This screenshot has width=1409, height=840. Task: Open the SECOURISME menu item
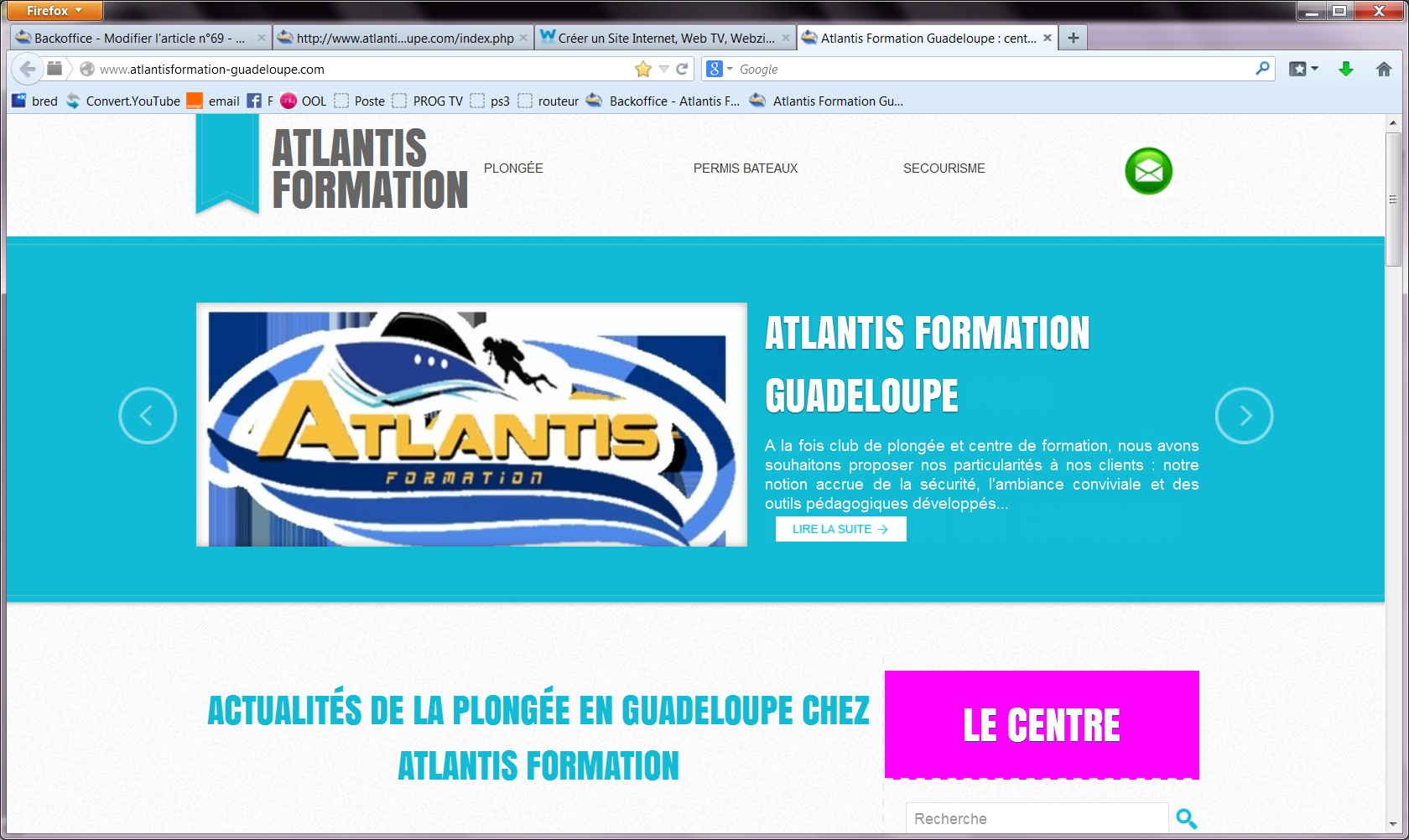[944, 169]
